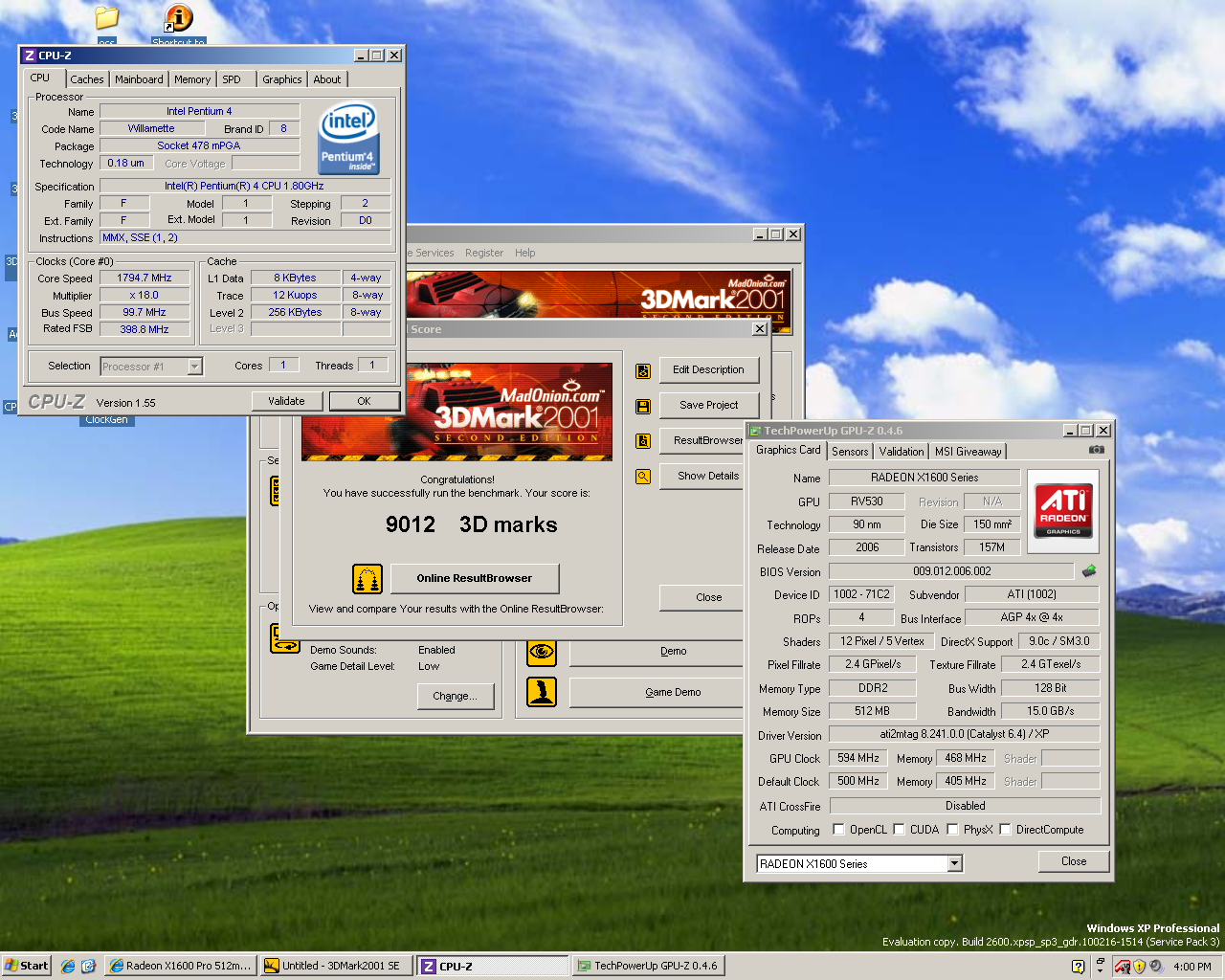Click the Edit Description pencil icon
1225x980 pixels.
pos(643,370)
